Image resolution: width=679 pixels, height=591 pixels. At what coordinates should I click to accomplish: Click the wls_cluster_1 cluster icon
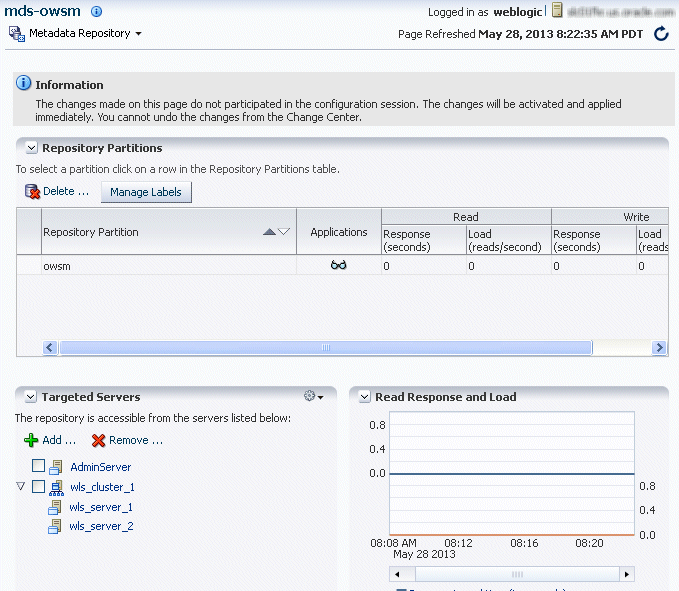(x=56, y=488)
